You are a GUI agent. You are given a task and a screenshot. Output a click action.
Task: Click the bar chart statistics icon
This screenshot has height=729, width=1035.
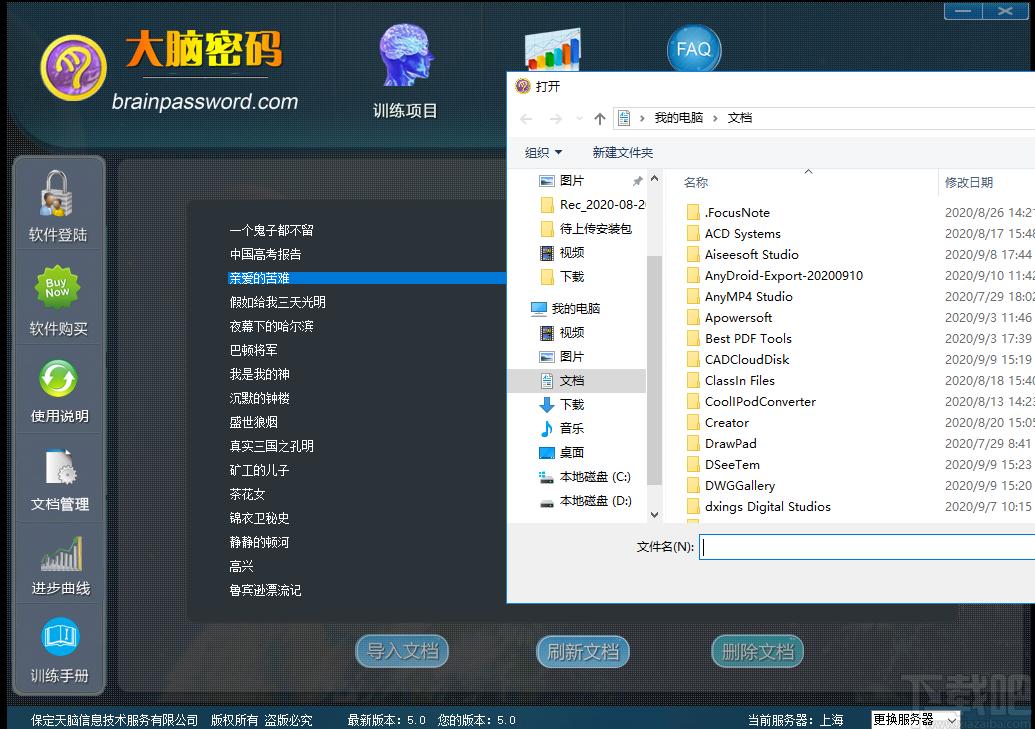553,50
